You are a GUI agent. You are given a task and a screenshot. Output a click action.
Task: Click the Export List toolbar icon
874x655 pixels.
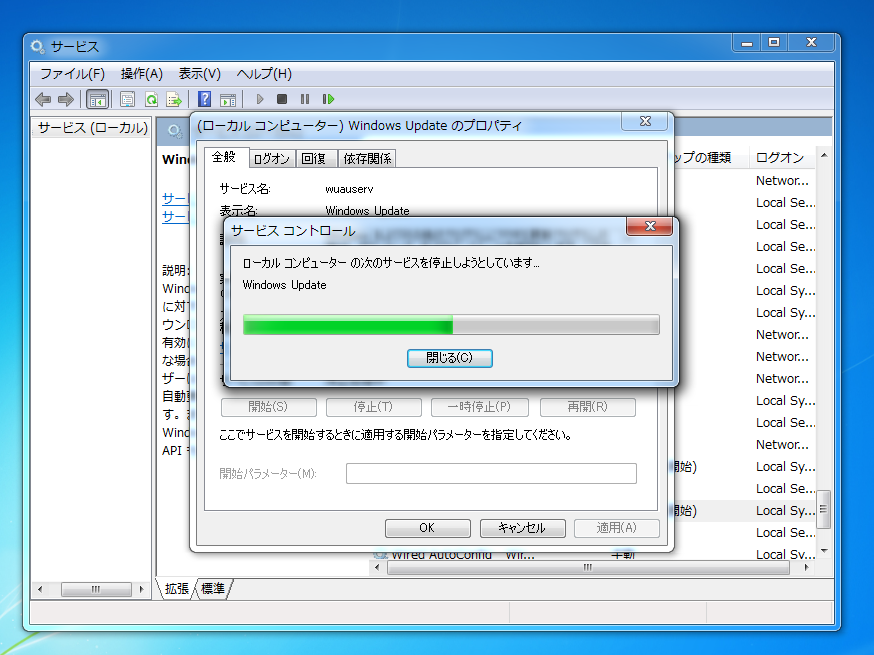tap(174, 100)
